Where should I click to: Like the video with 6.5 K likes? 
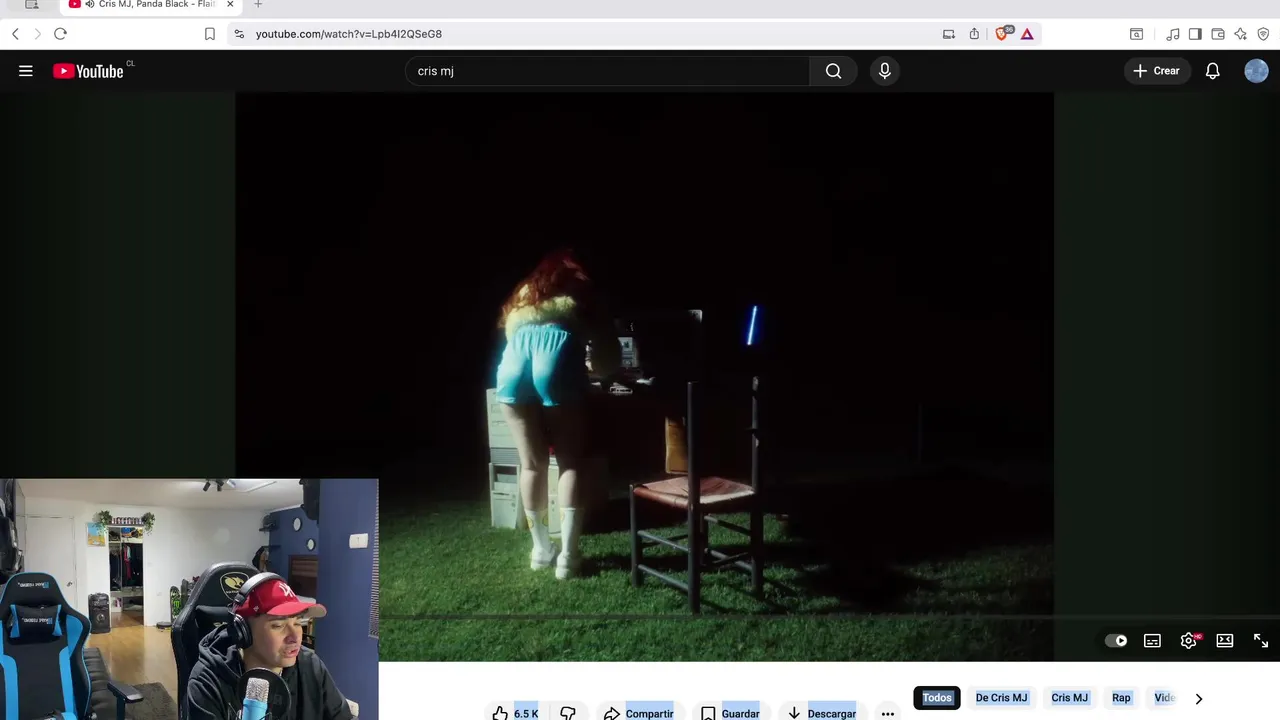coord(515,713)
